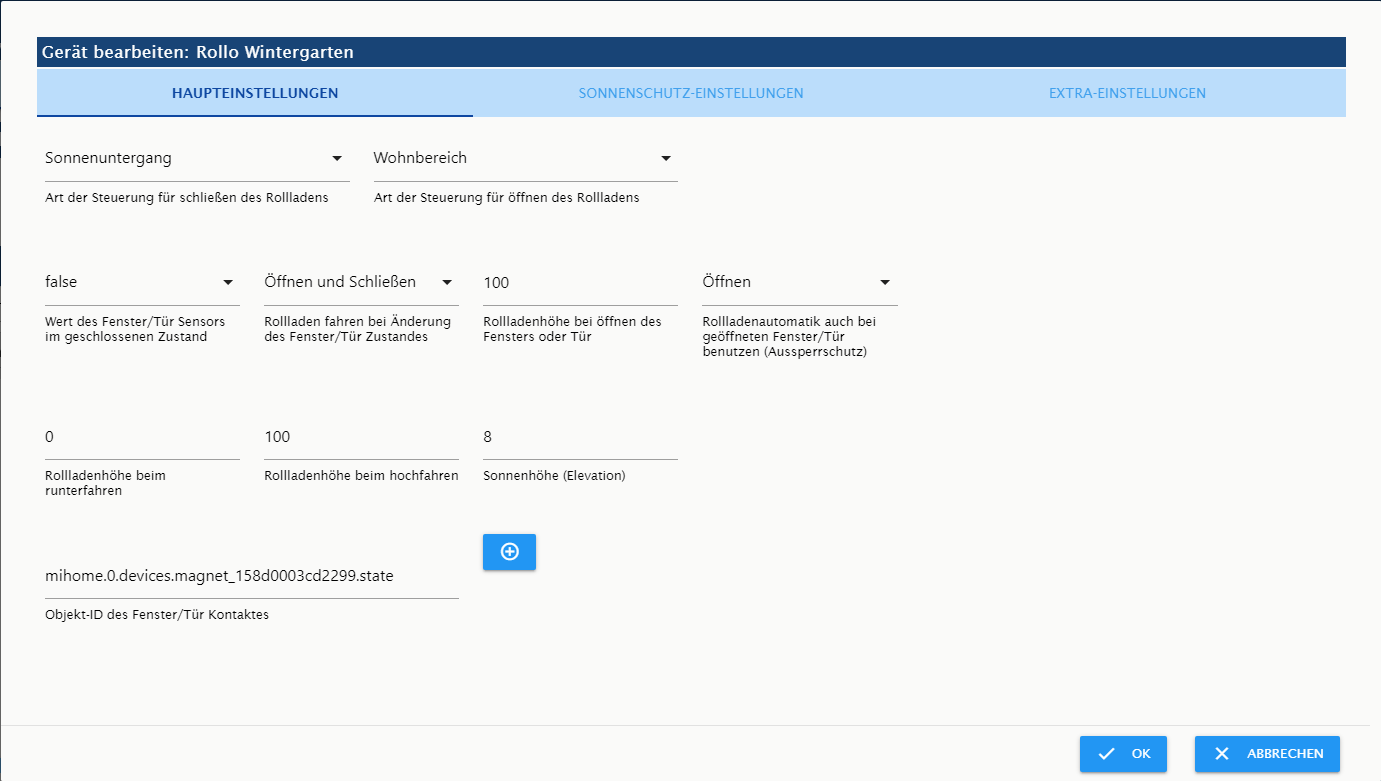Click the X icon on Abbrechen
1381x781 pixels.
coord(1221,754)
